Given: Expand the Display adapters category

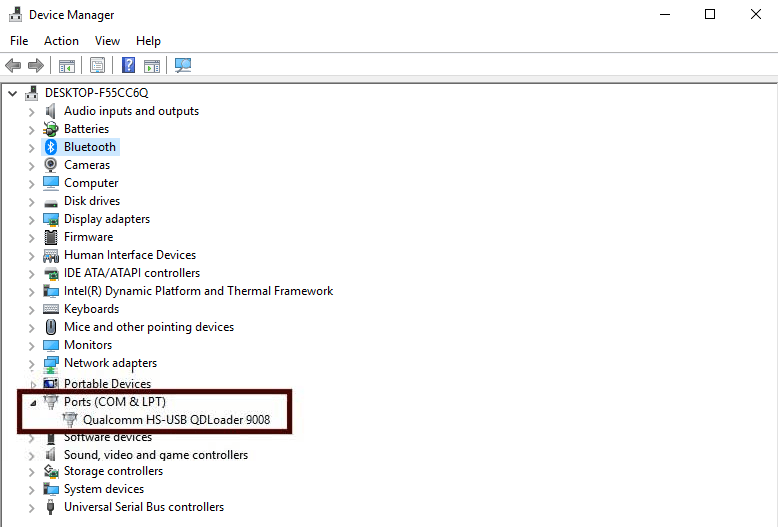Looking at the screenshot, I should (x=31, y=219).
